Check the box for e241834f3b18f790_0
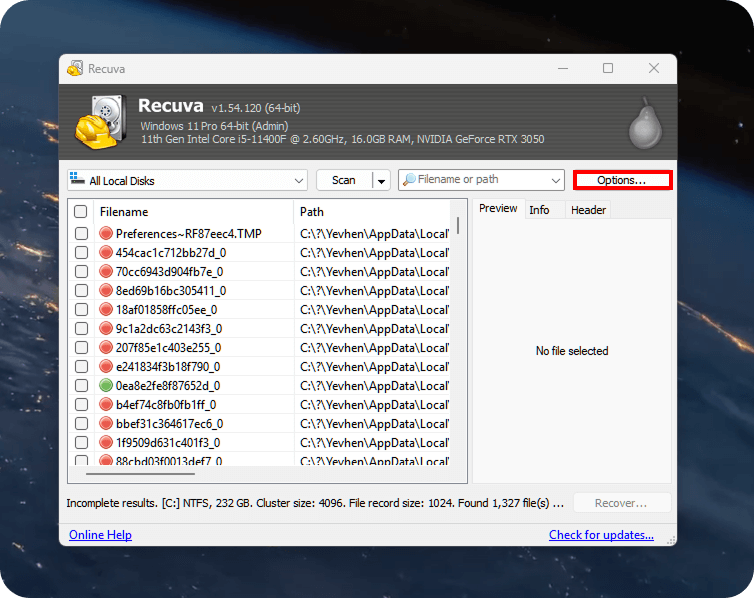Image resolution: width=754 pixels, height=598 pixels. 82,367
